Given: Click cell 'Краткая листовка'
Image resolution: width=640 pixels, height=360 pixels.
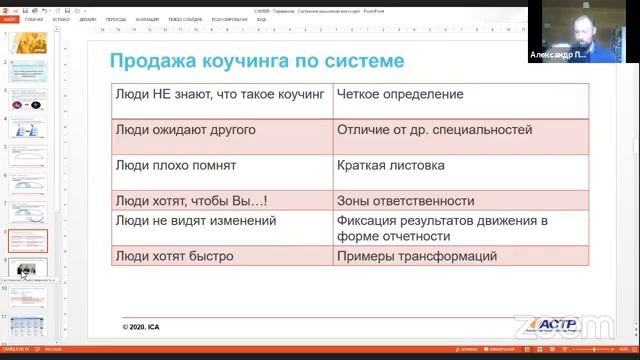Looking at the screenshot, I should pos(461,172).
